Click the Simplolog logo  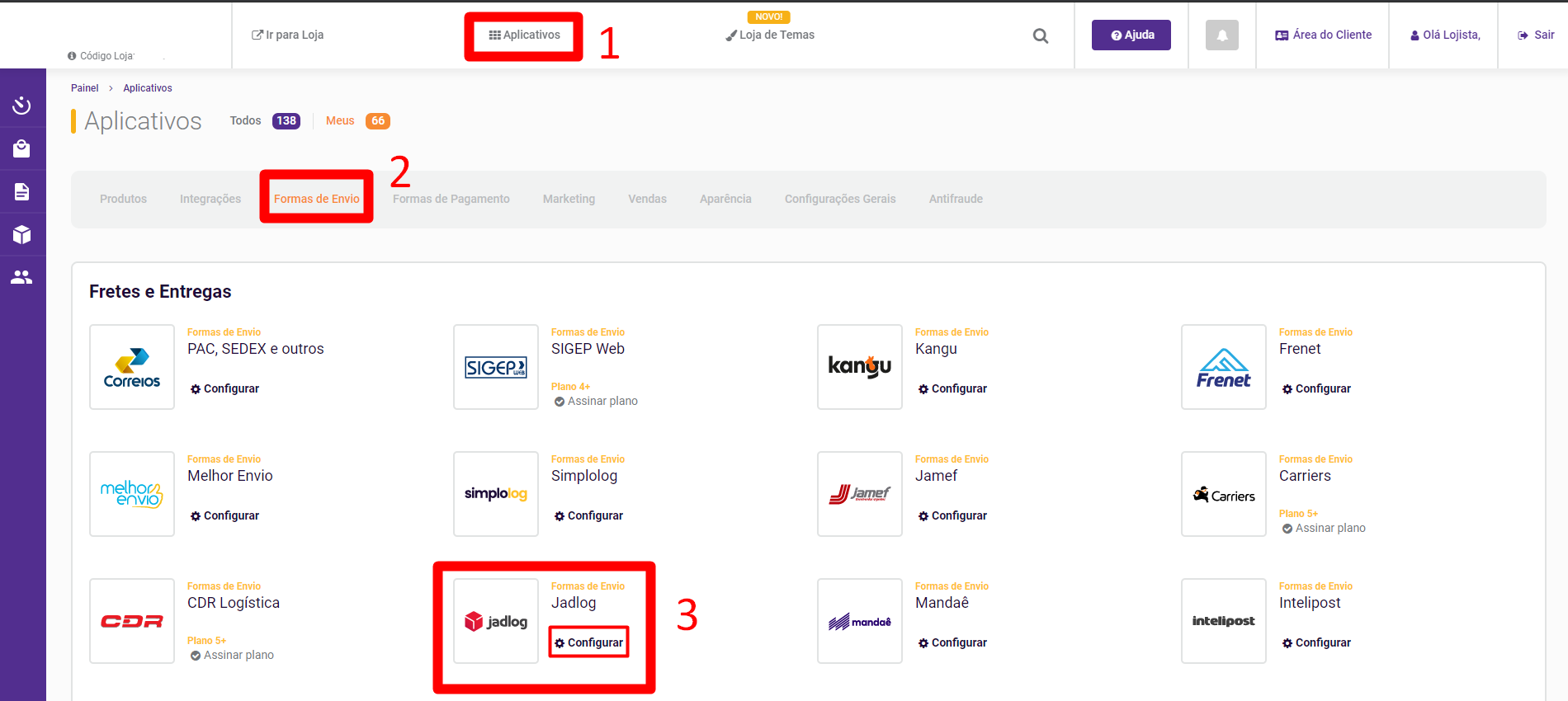click(496, 494)
